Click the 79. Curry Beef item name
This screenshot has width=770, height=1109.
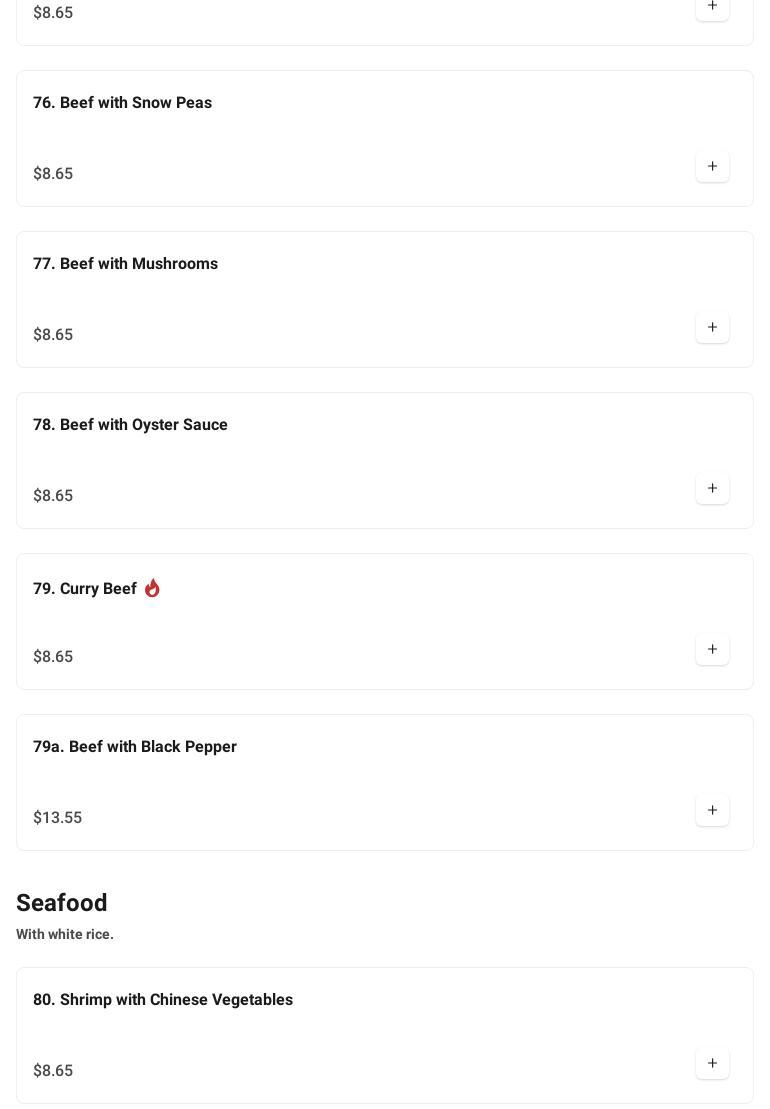pos(85,589)
